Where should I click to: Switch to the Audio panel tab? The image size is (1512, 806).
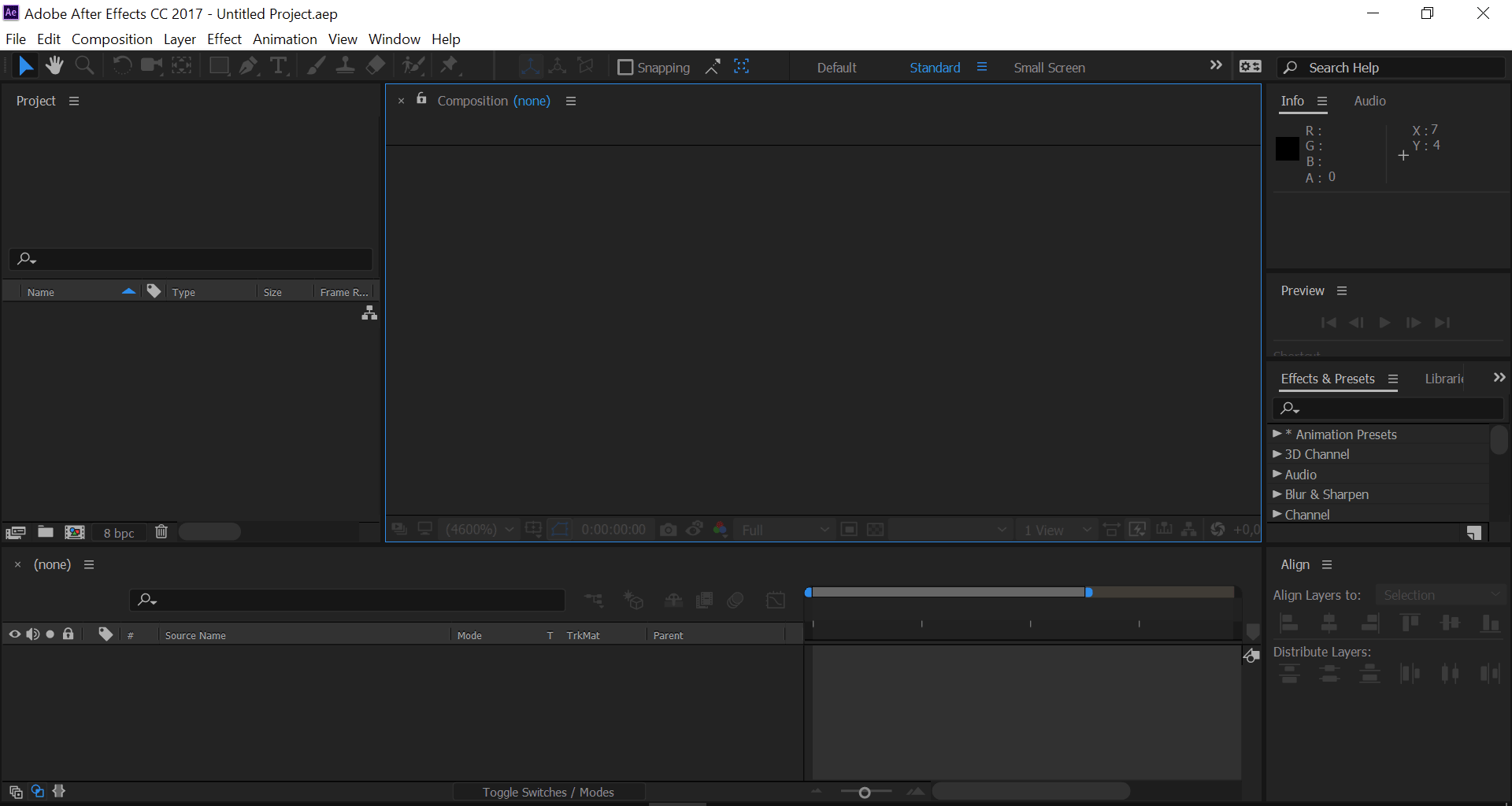click(x=1369, y=101)
